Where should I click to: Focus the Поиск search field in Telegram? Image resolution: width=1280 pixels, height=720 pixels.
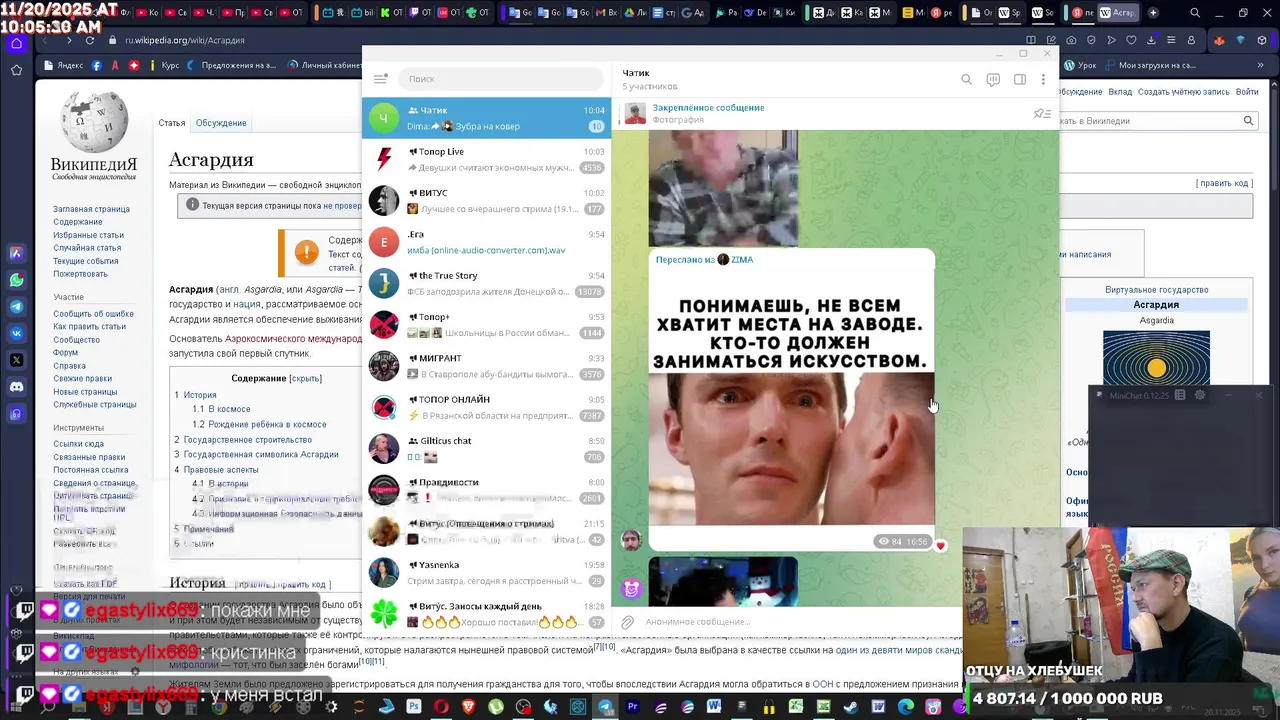[x=500, y=79]
